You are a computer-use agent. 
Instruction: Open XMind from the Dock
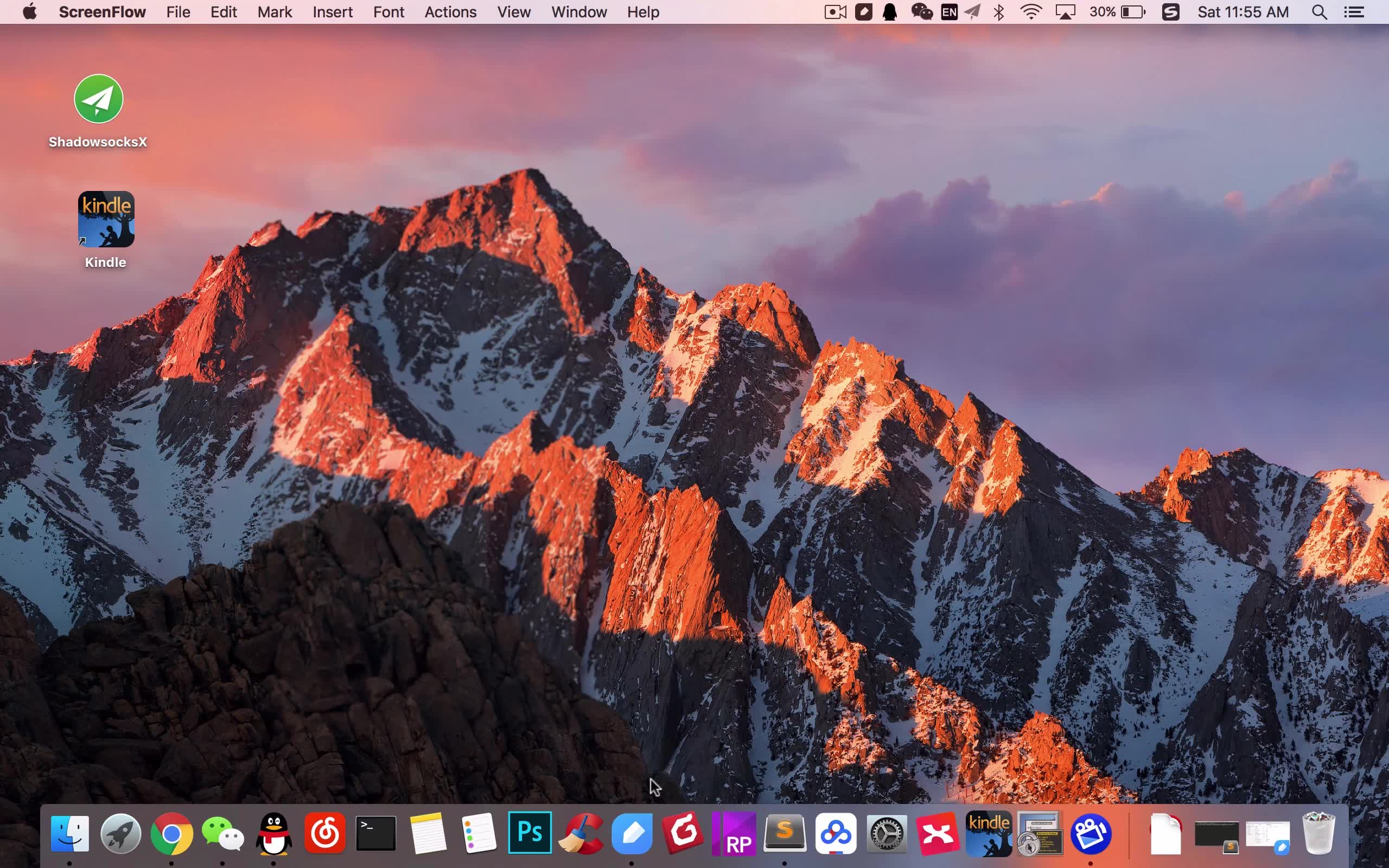[x=937, y=834]
